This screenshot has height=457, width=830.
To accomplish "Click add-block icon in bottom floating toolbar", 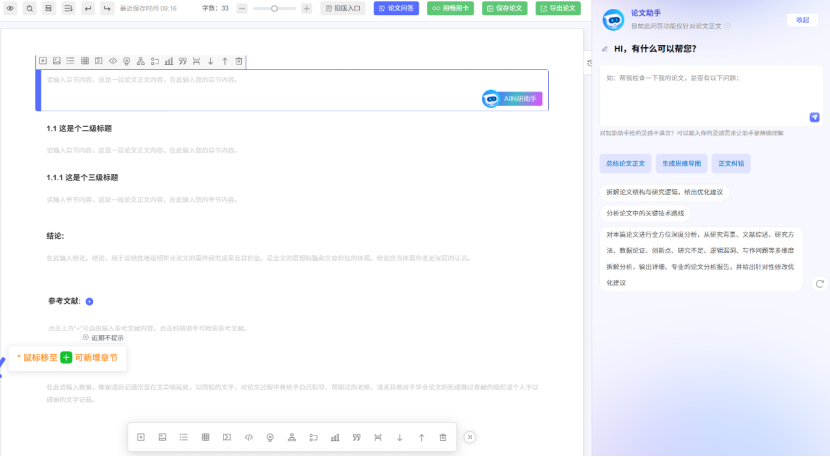I will [x=141, y=437].
